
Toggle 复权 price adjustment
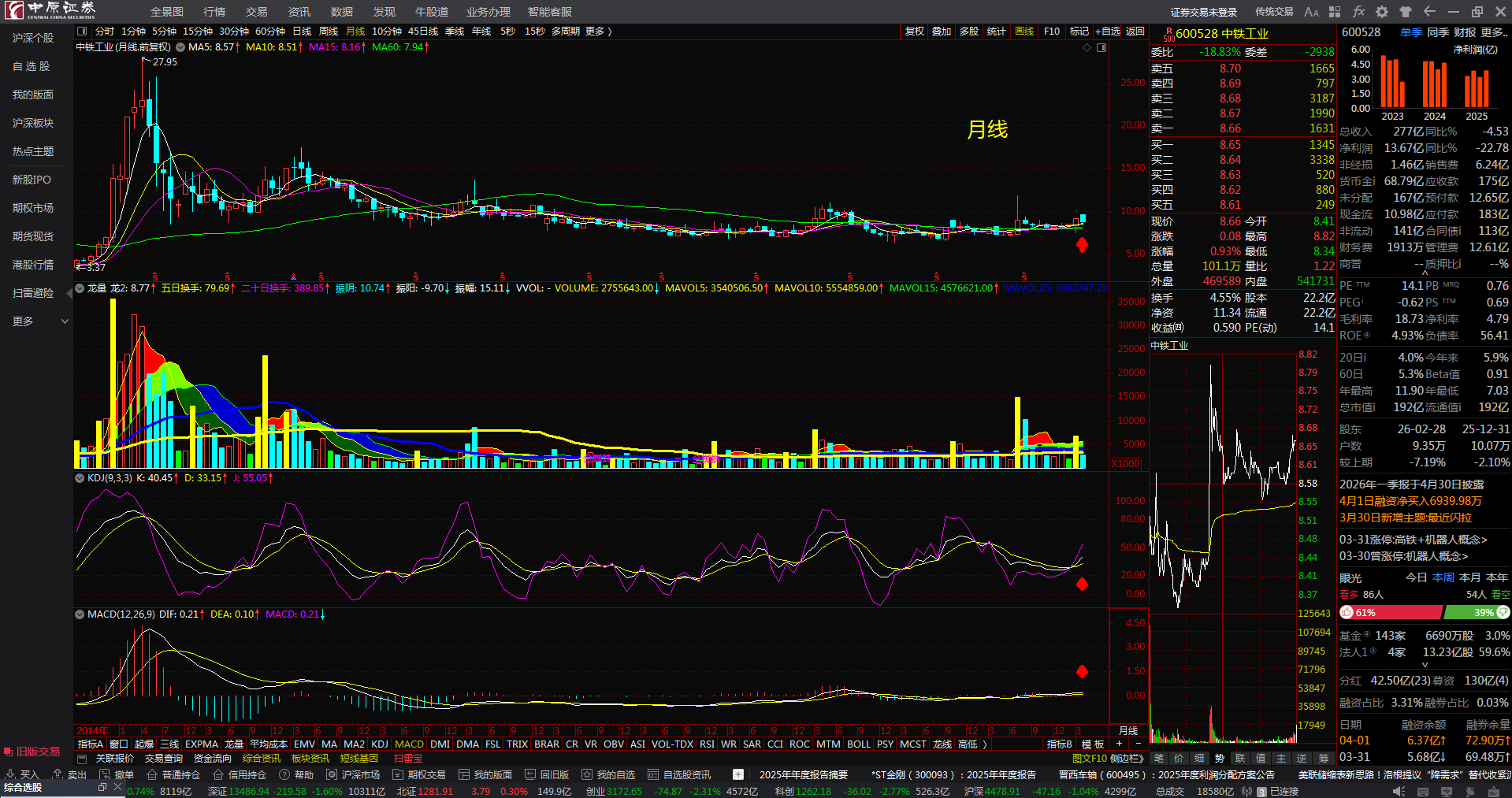tap(914, 32)
